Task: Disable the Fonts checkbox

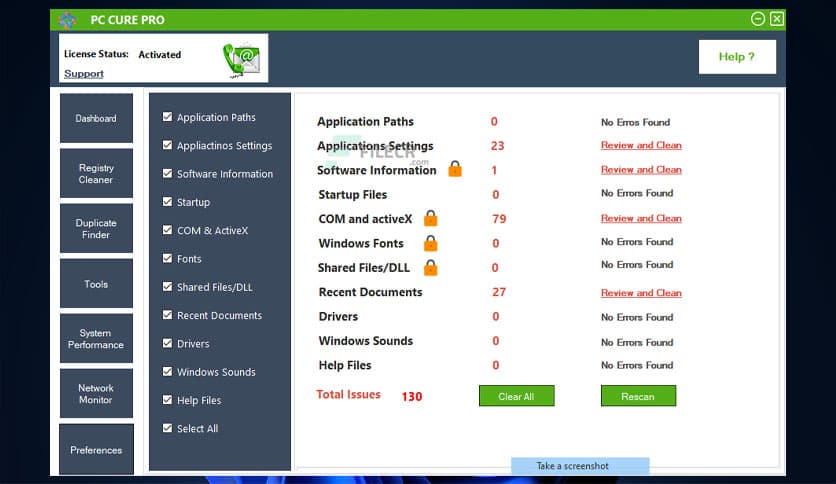Action: click(167, 258)
